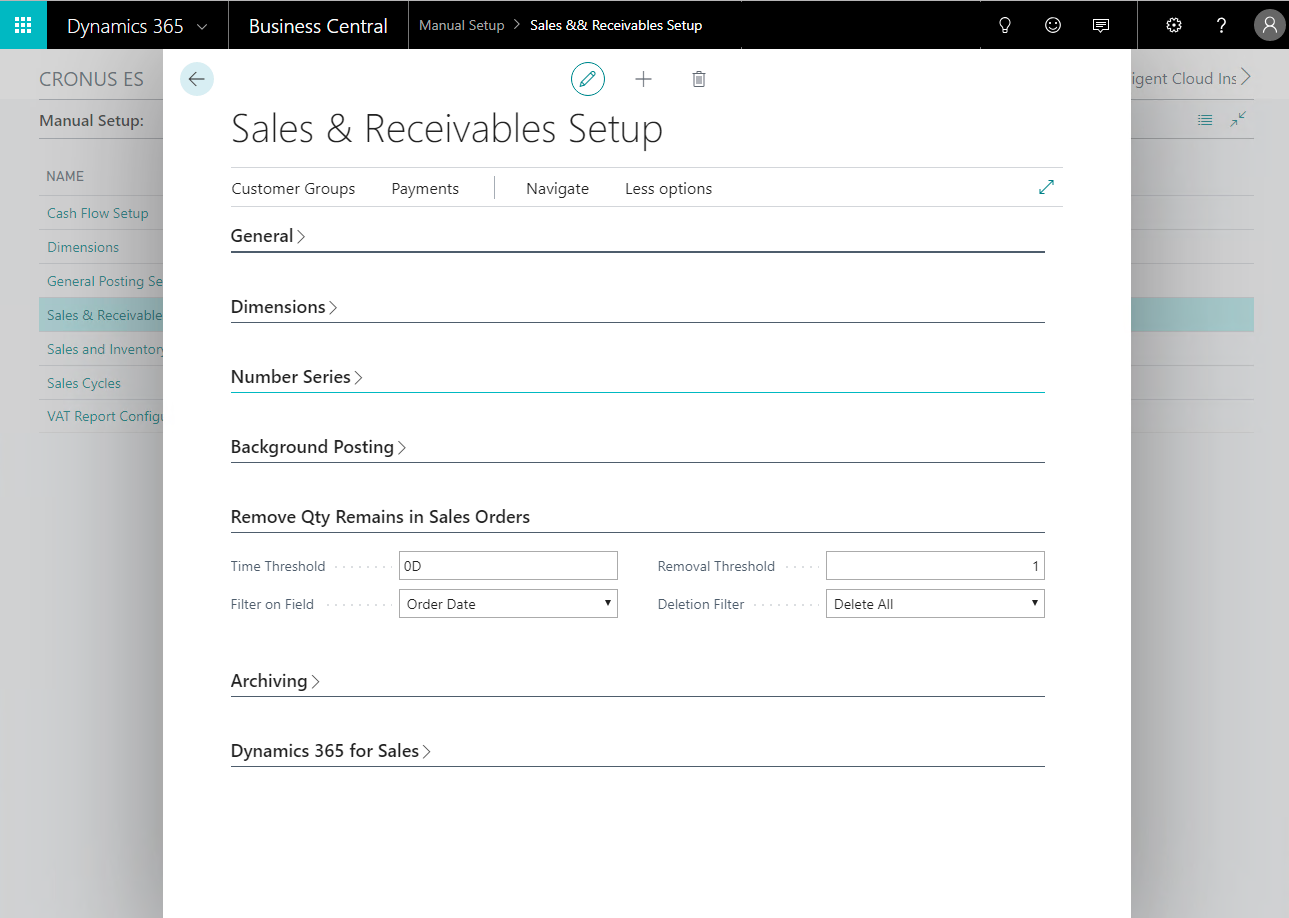Click the smiley feedback icon
The image size is (1289, 918).
(1053, 25)
